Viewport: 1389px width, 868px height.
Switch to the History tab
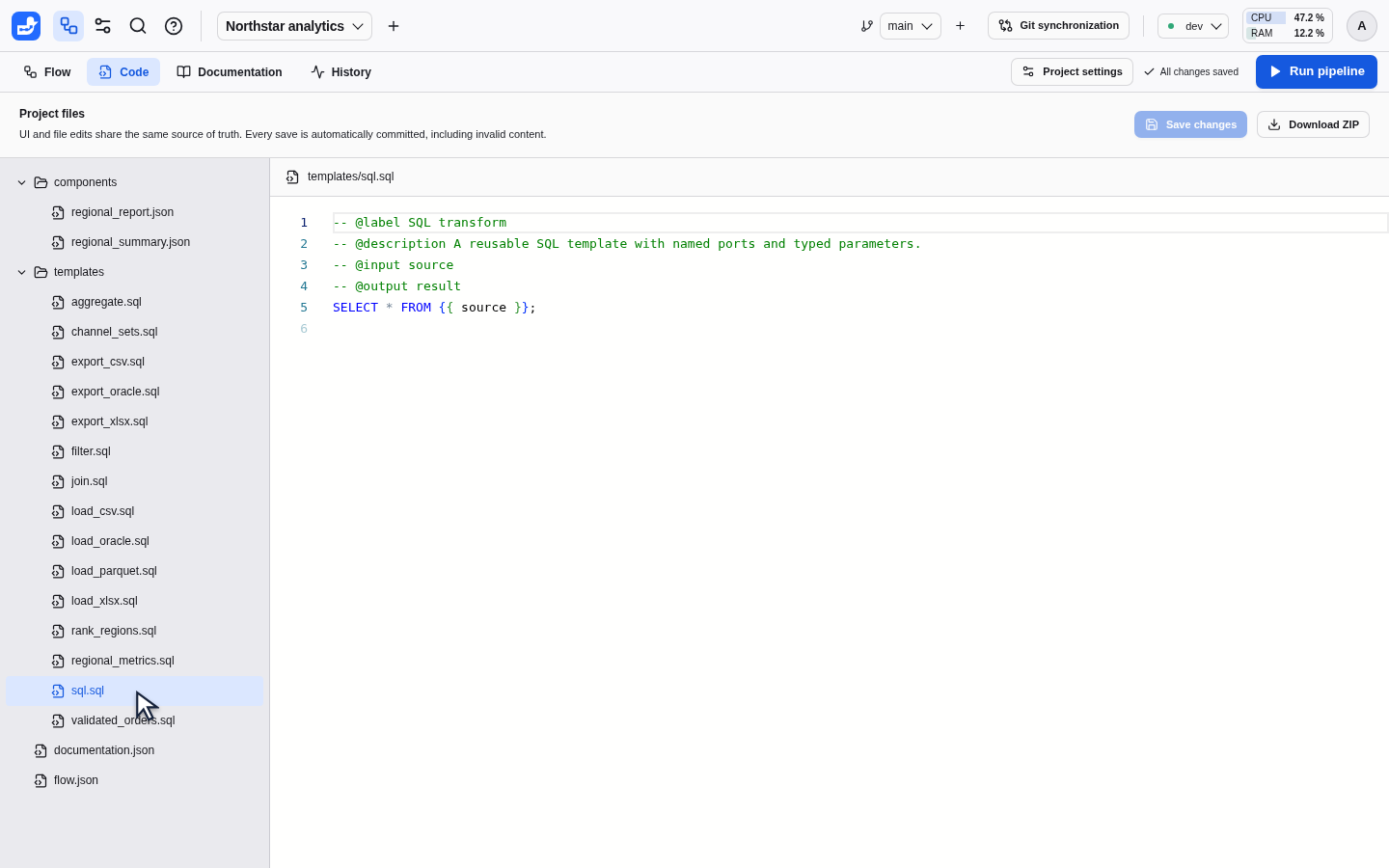coord(340,72)
